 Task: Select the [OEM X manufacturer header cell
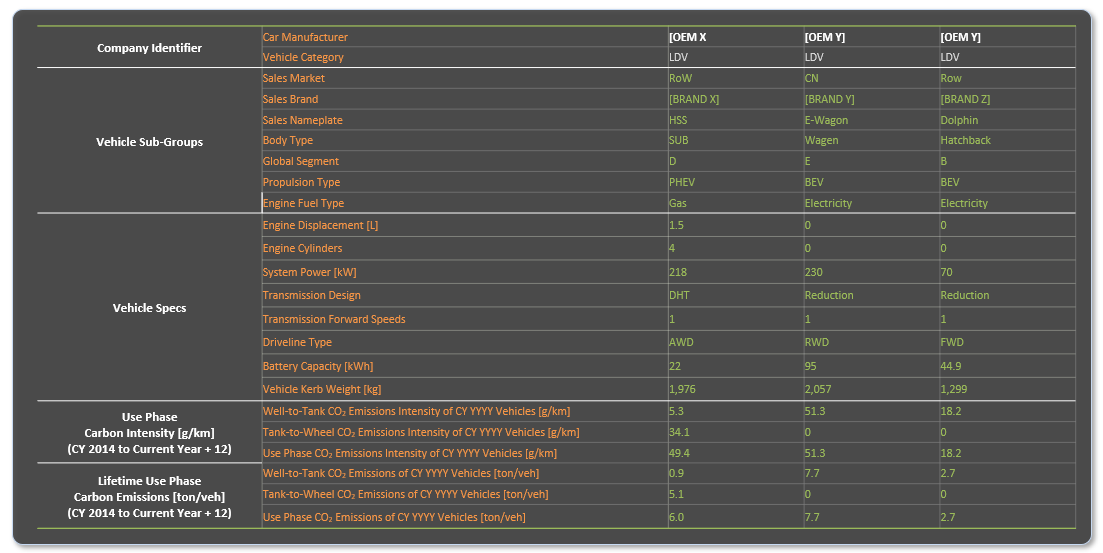coord(688,37)
